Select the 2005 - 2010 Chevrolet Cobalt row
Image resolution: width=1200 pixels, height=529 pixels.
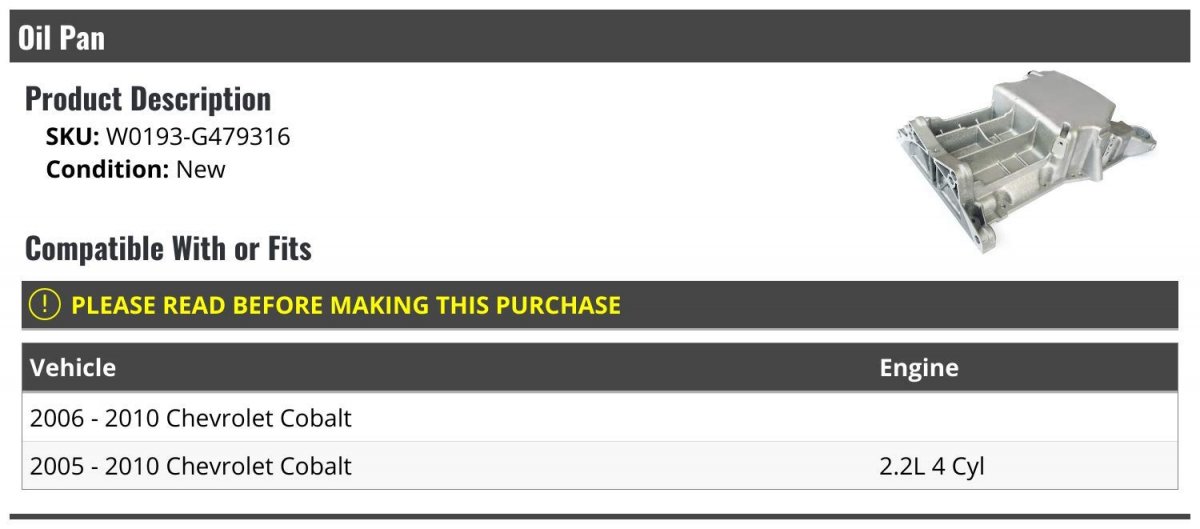(x=600, y=465)
